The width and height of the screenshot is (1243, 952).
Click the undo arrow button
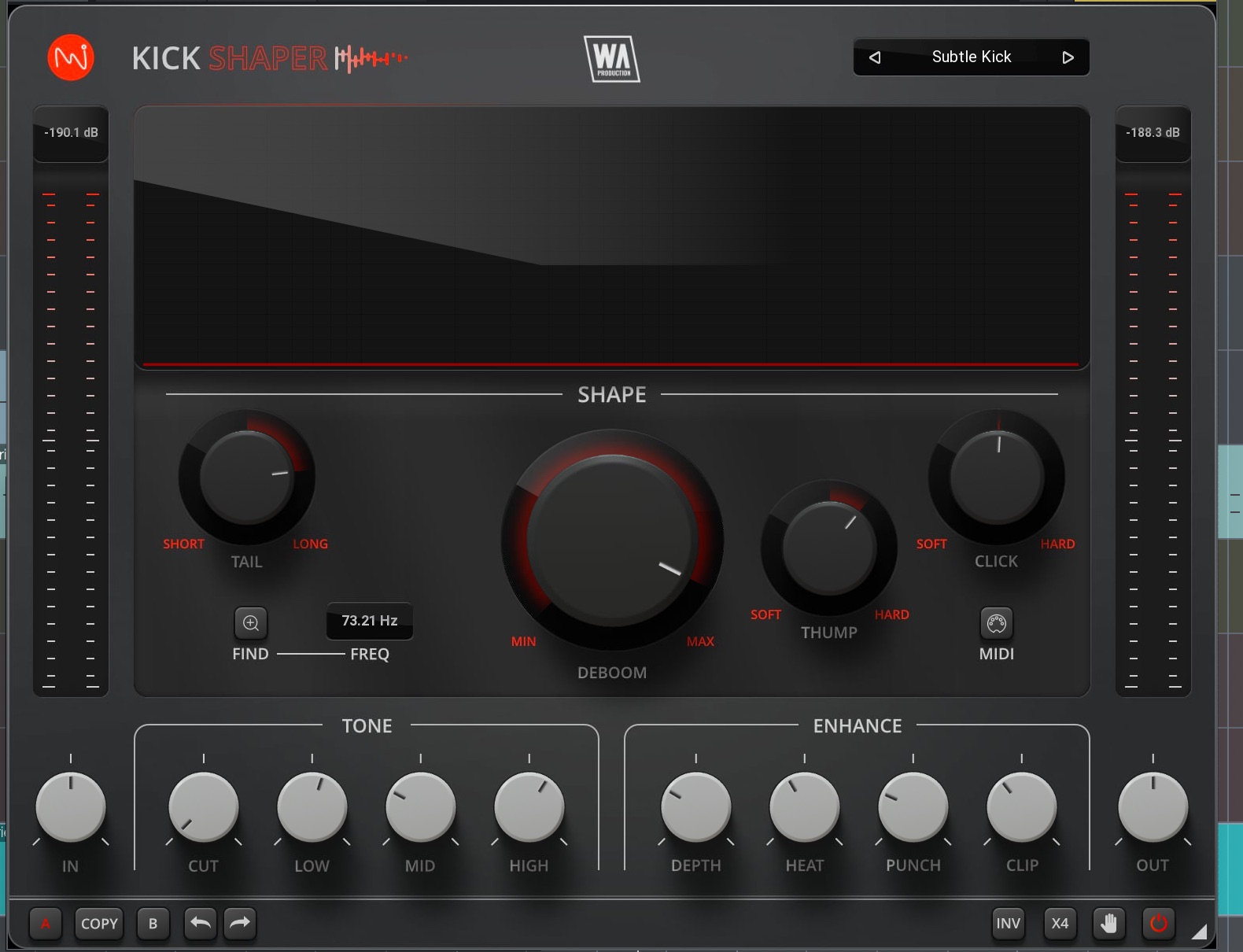(201, 923)
